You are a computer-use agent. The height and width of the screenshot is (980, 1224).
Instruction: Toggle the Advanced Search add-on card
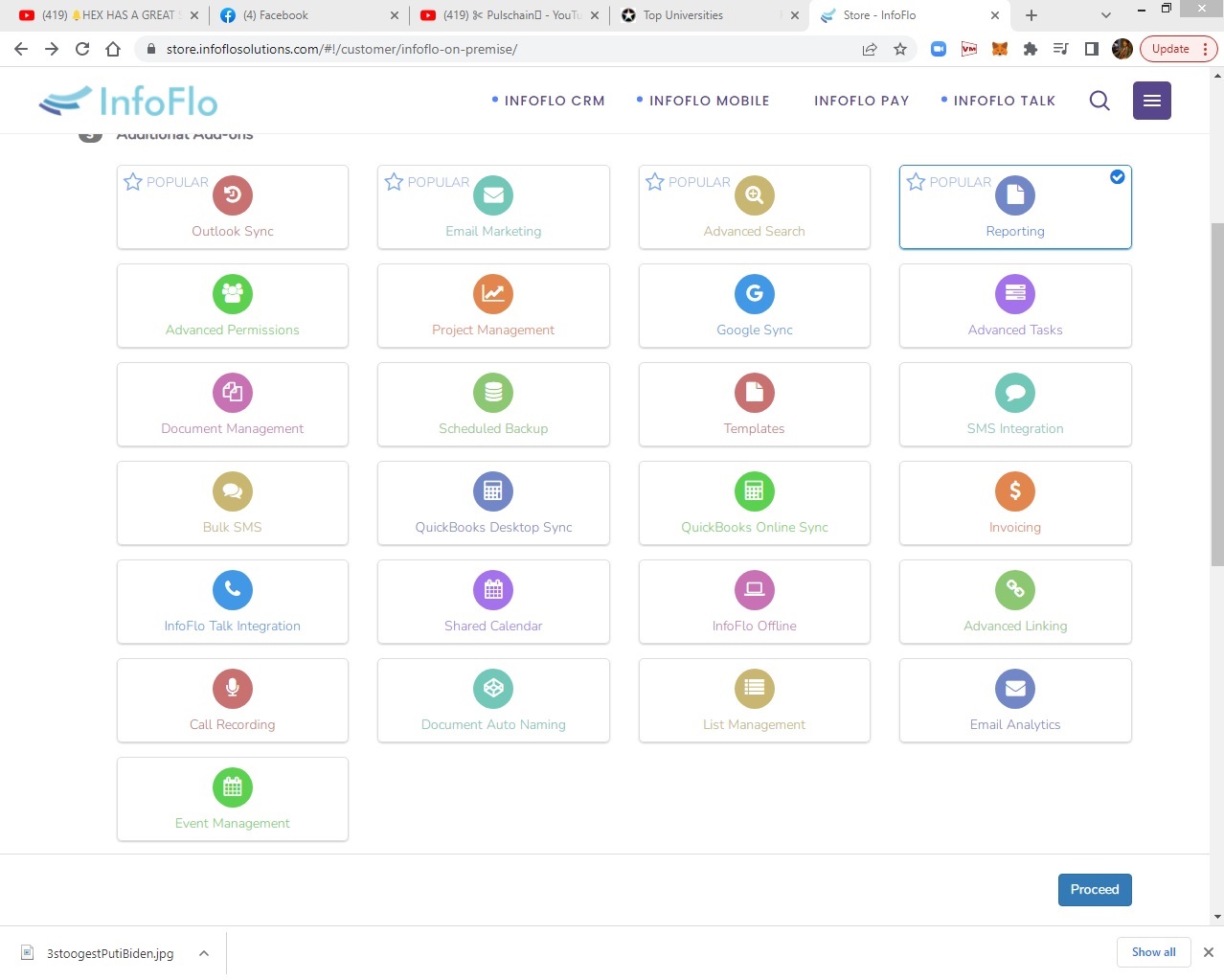pos(754,208)
